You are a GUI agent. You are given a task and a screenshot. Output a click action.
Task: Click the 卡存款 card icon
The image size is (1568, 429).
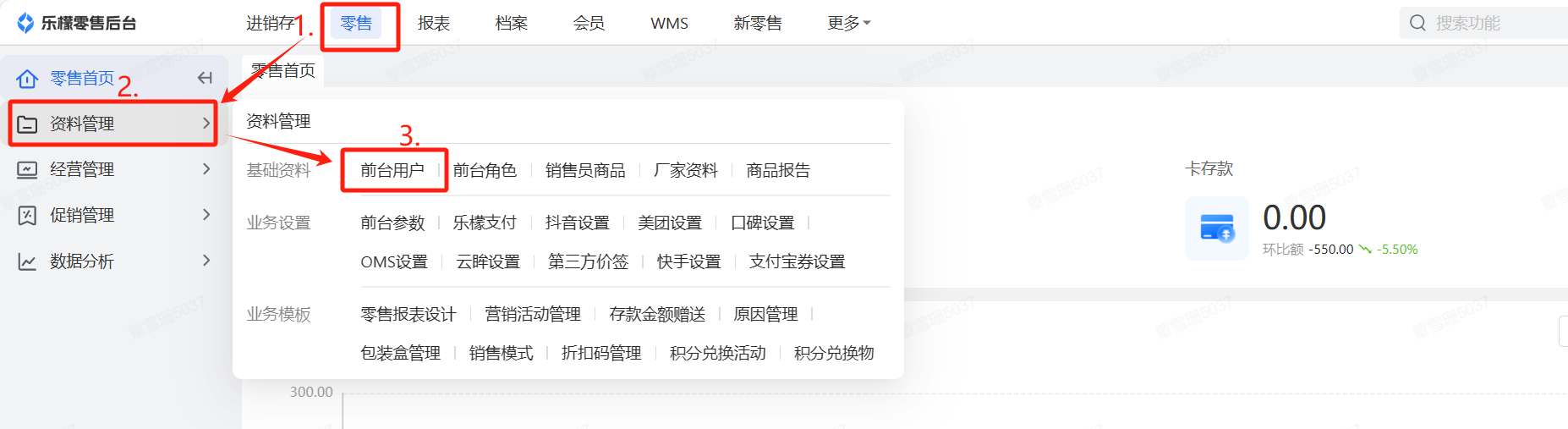pos(1217,228)
